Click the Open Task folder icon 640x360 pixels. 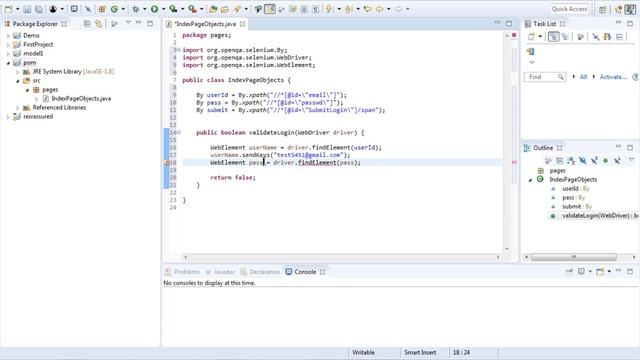(x=225, y=9)
